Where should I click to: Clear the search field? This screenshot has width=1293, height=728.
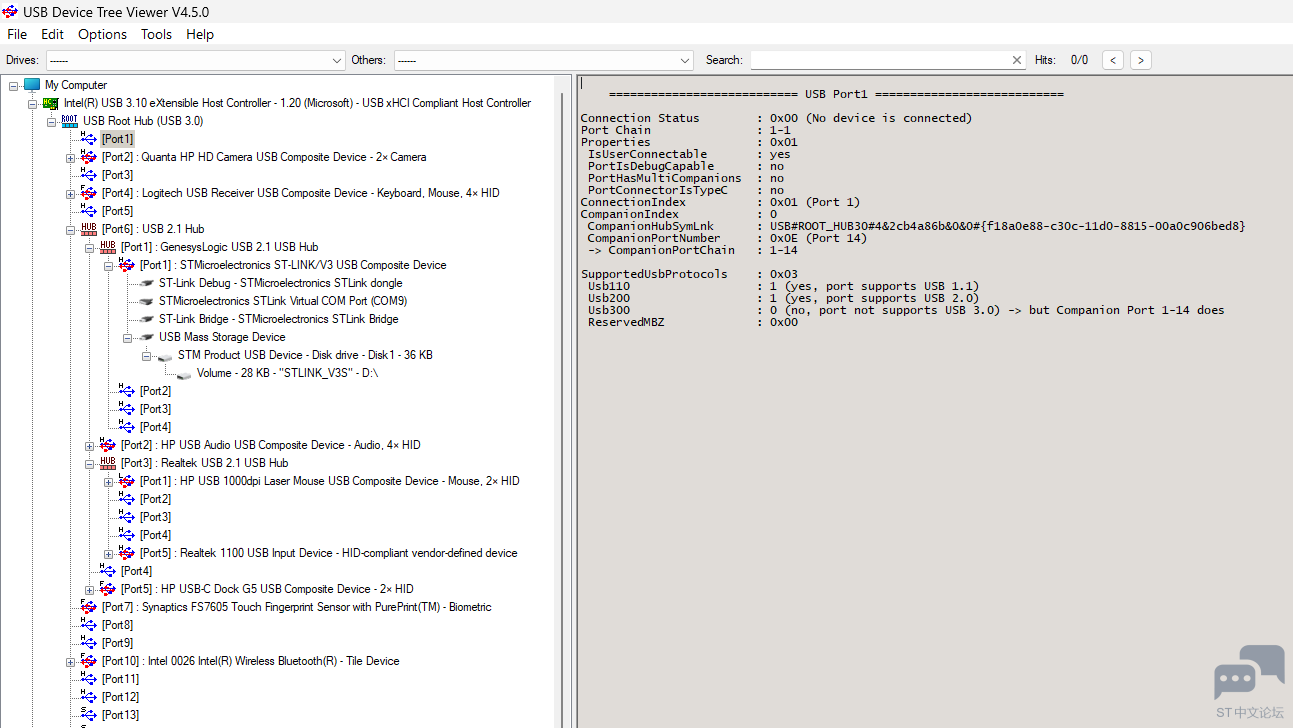click(x=1017, y=60)
